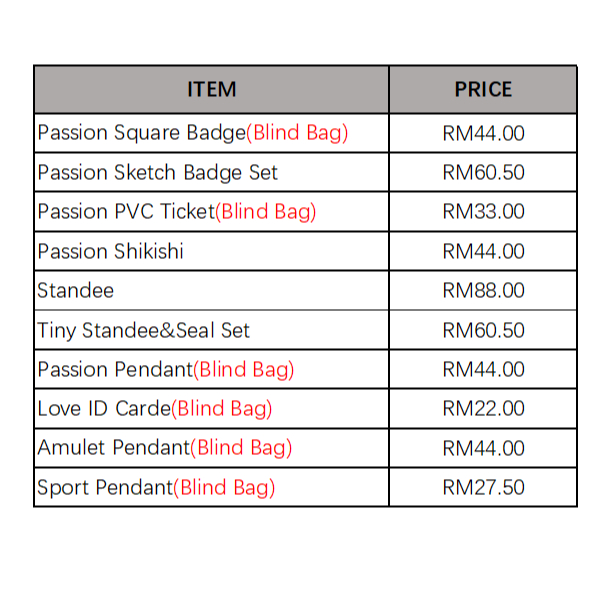The width and height of the screenshot is (605, 605).
Task: Click the Tiny Standee&Seal Set price
Action: (x=483, y=330)
